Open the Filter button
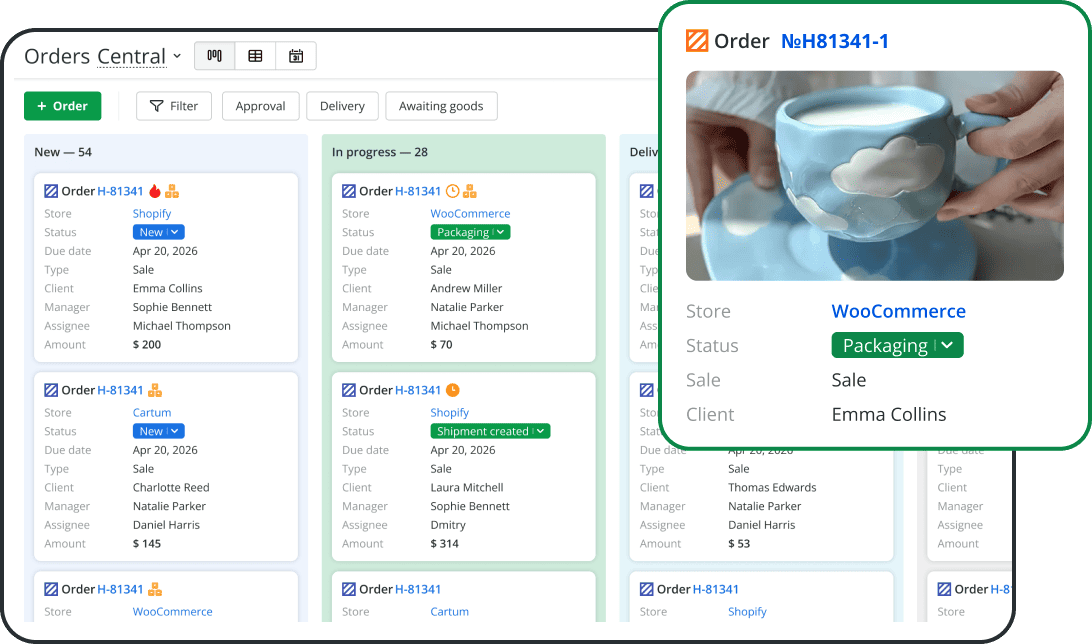The width and height of the screenshot is (1092, 644). pos(174,106)
